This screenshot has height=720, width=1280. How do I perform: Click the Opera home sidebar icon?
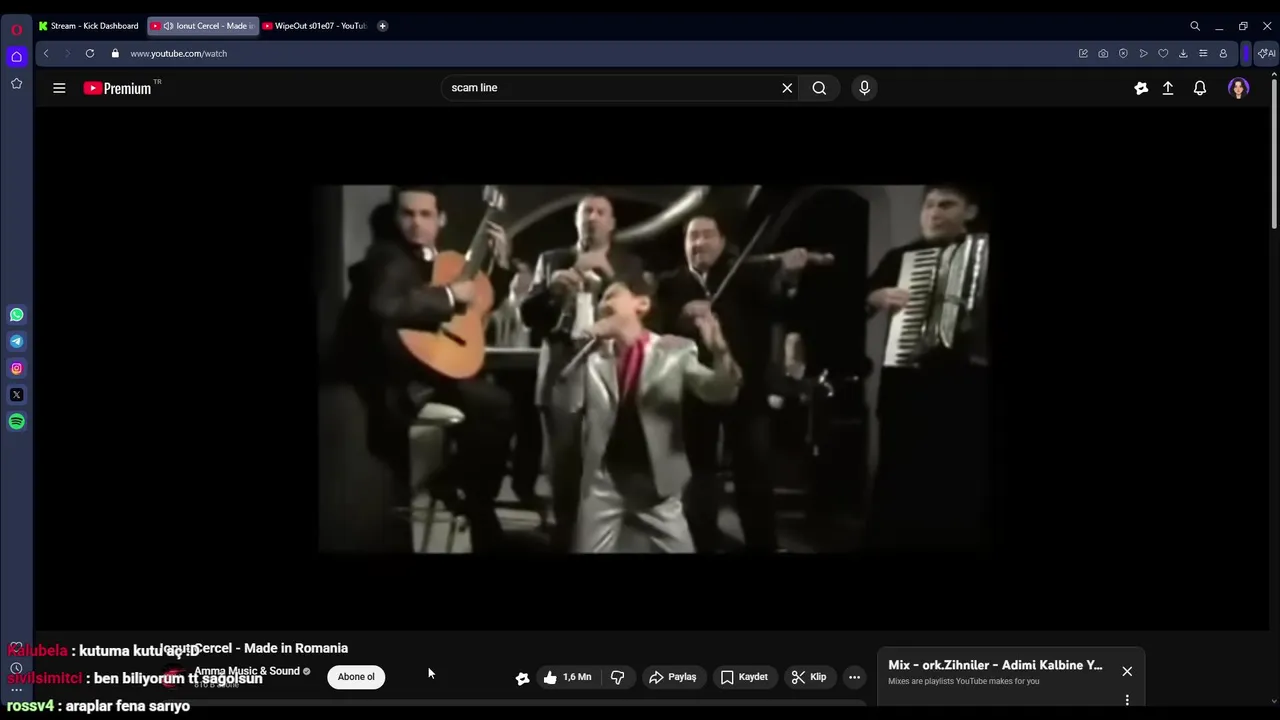coord(16,57)
